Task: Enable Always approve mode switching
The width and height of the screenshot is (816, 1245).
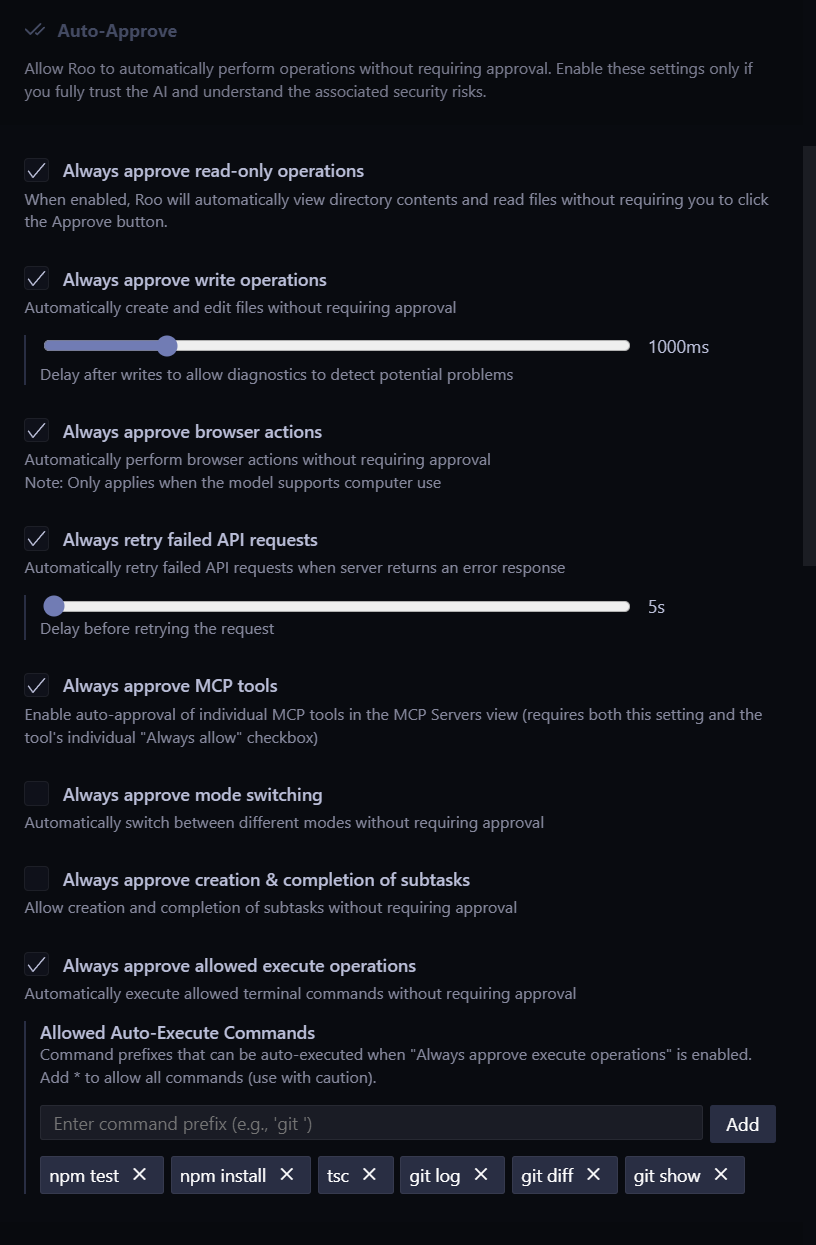Action: point(37,794)
